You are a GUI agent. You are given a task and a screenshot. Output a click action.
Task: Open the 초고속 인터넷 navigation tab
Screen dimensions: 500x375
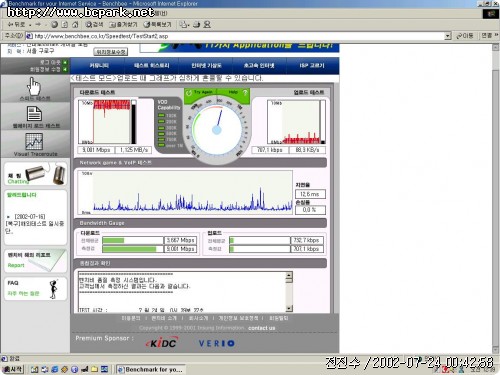[259, 65]
